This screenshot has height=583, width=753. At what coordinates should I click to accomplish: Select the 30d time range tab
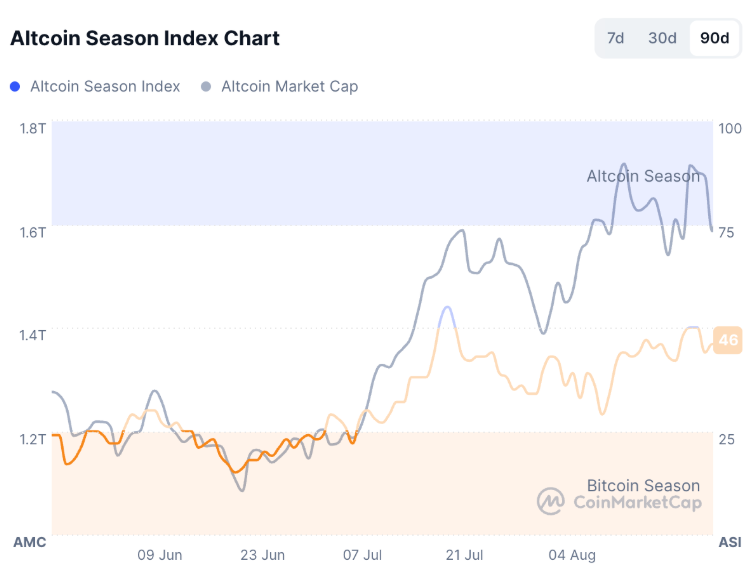(x=662, y=39)
